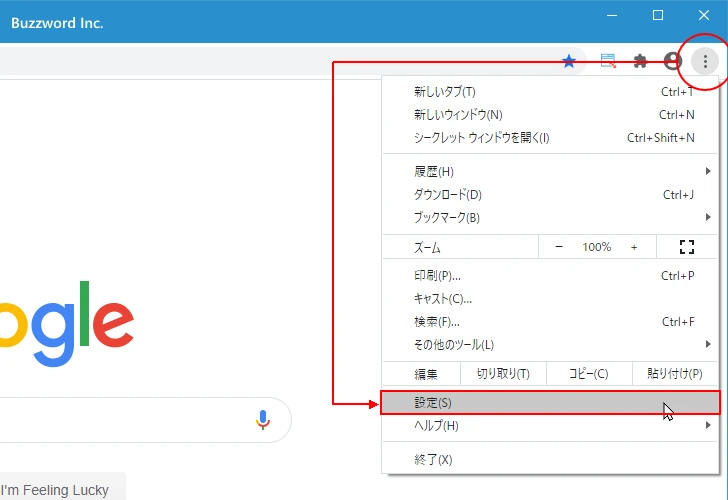Screen dimensions: 728x500
Task: Decrease zoom with the minus button
Action: click(559, 247)
